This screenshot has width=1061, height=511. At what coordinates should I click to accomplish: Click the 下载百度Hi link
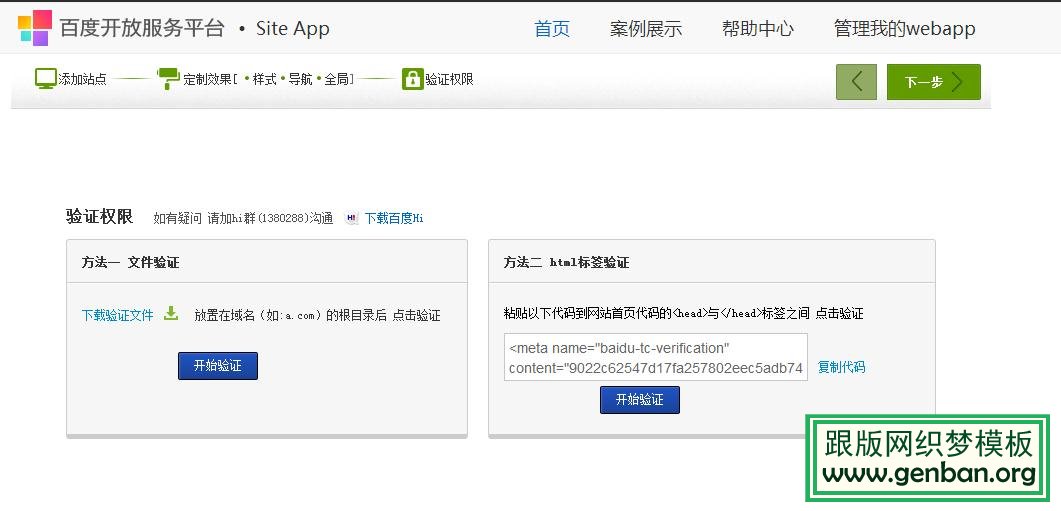pyautogui.click(x=394, y=218)
